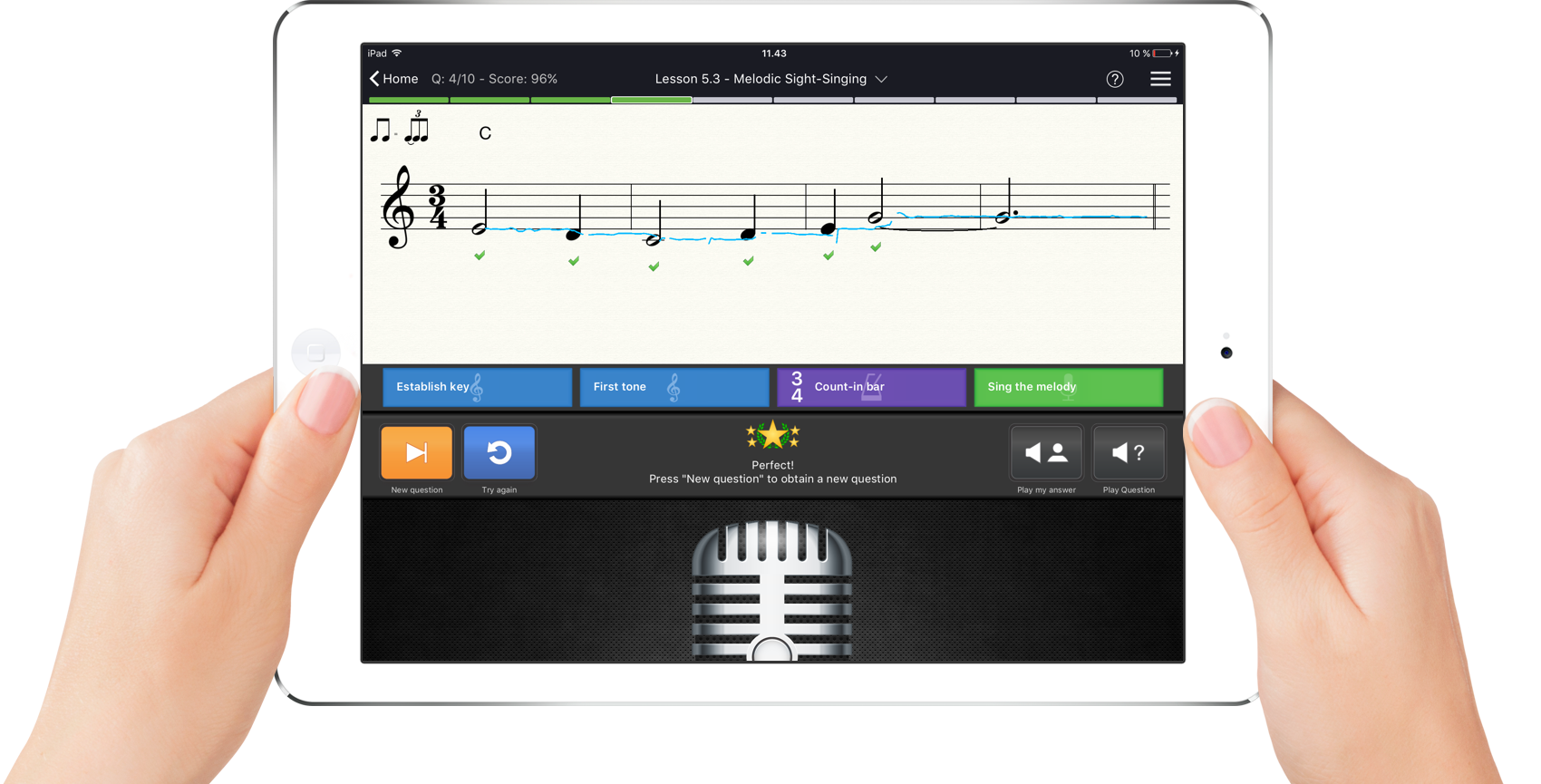Expand the lesson title dropdown chevron
Image resolution: width=1541 pixels, height=784 pixels.
881,79
